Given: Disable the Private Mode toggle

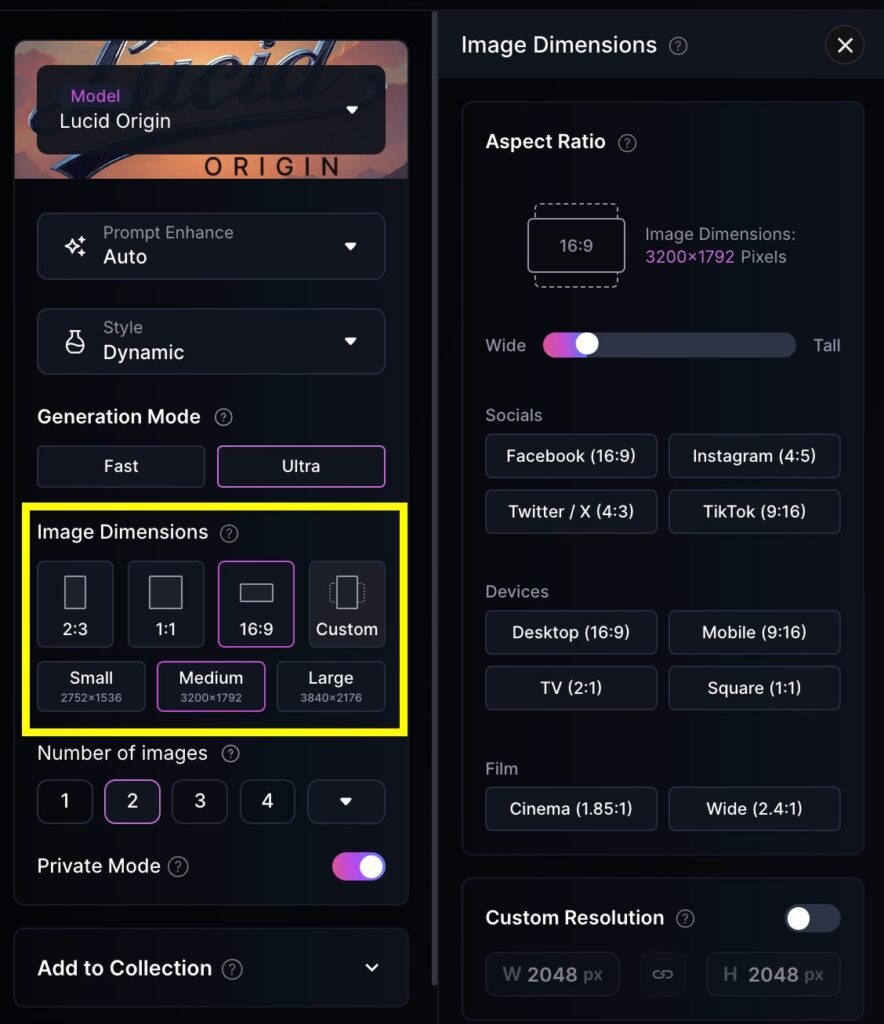Looking at the screenshot, I should point(358,867).
